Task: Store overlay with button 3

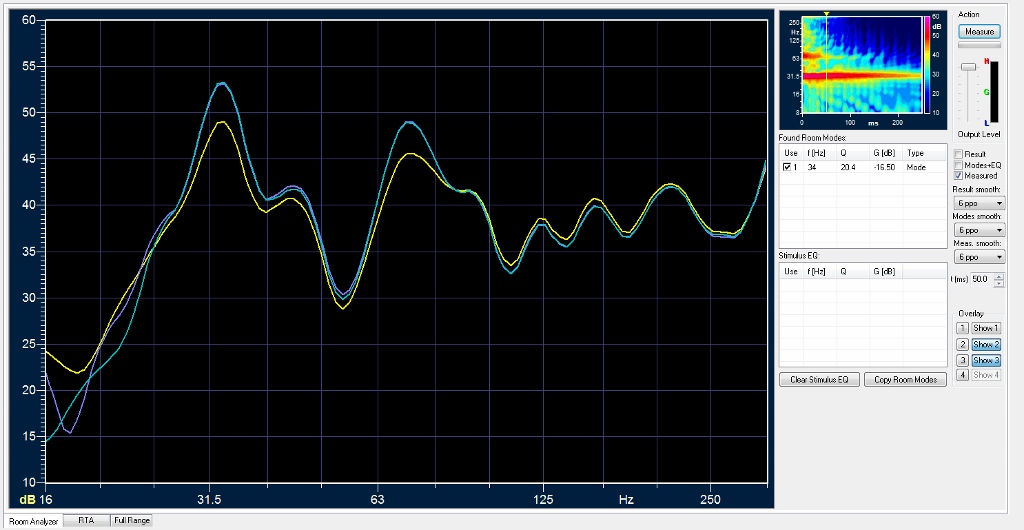Action: coord(962,360)
